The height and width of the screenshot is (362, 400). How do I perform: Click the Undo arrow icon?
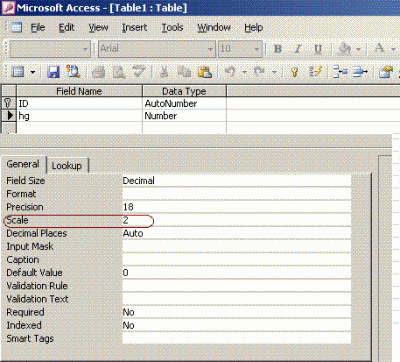[230, 72]
